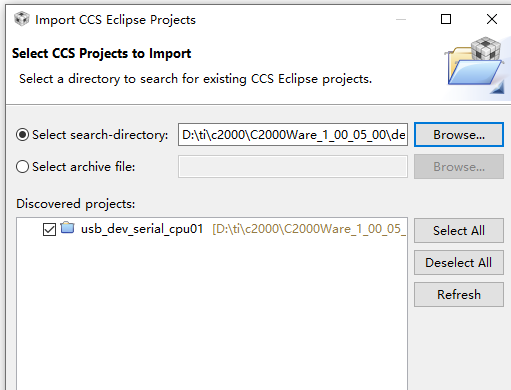Click the Deselect All button
Image resolution: width=511 pixels, height=390 pixels.
pyautogui.click(x=459, y=263)
